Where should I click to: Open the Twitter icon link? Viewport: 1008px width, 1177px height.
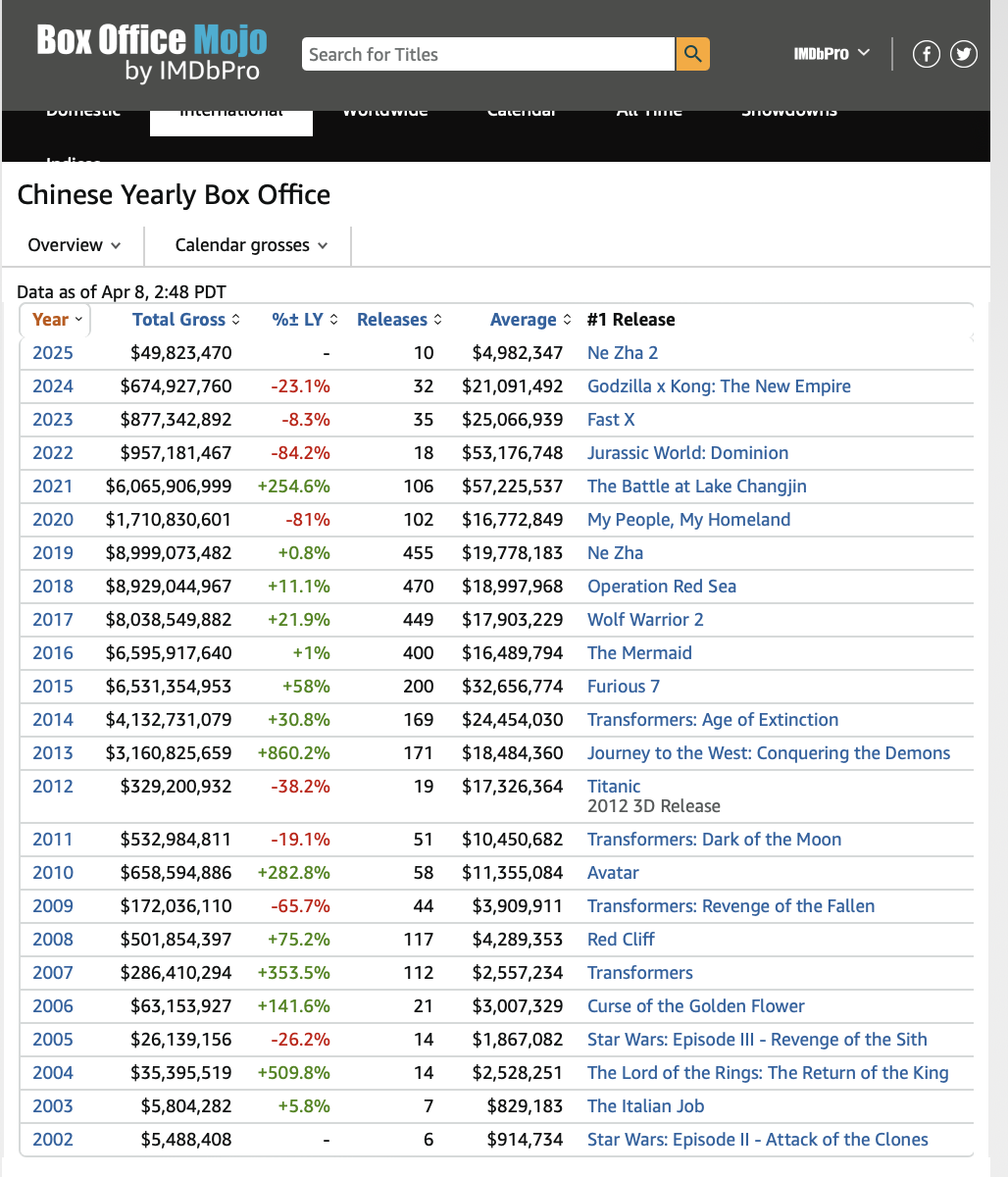[x=964, y=54]
